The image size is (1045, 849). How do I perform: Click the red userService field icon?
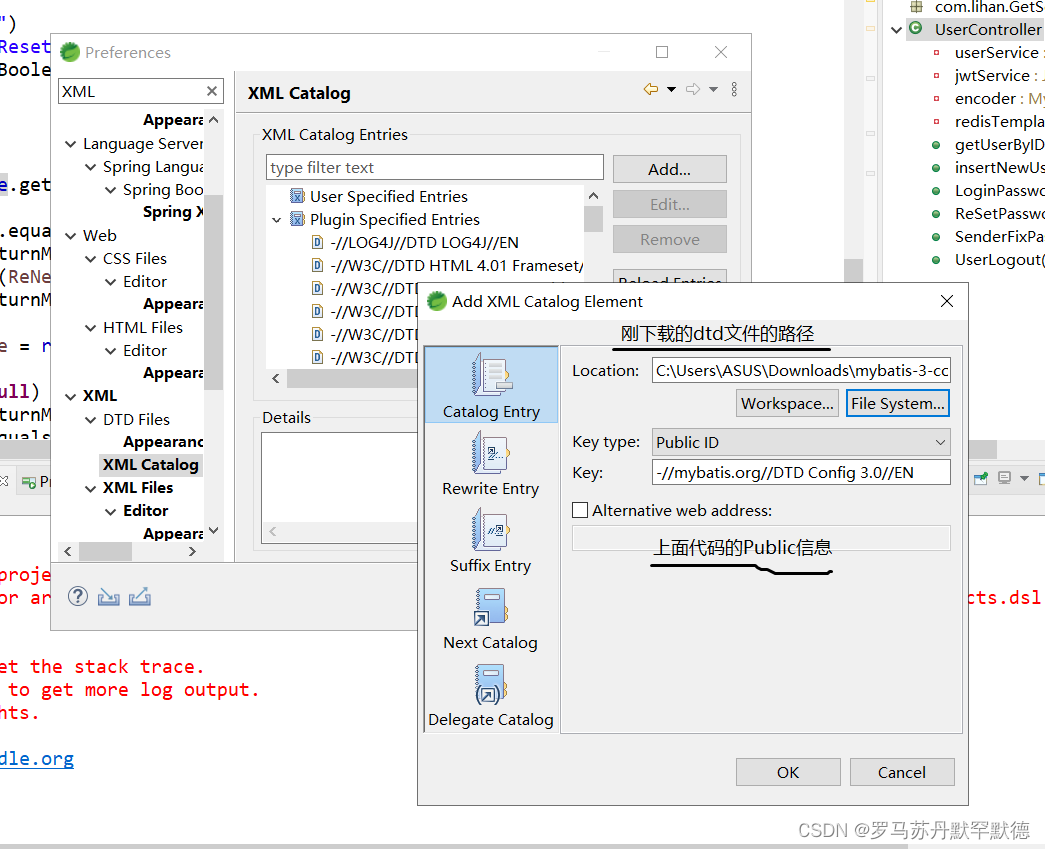tap(936, 53)
